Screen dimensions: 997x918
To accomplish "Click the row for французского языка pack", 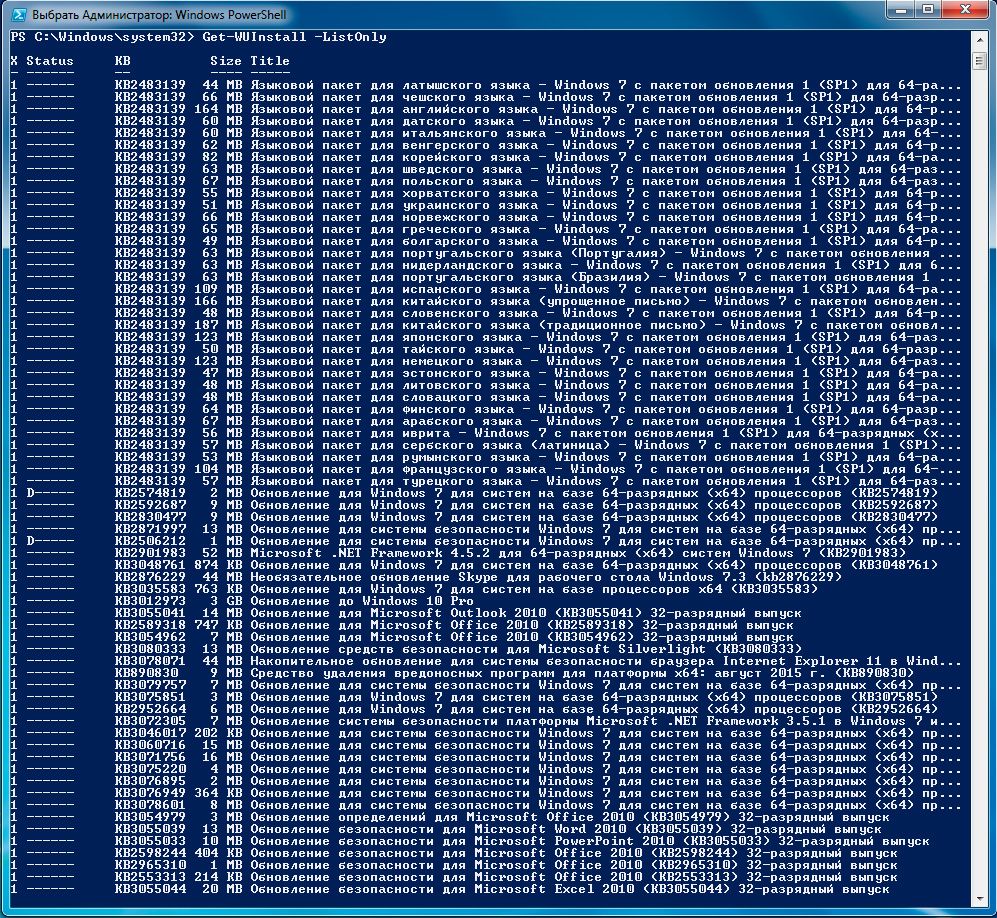I will point(485,469).
